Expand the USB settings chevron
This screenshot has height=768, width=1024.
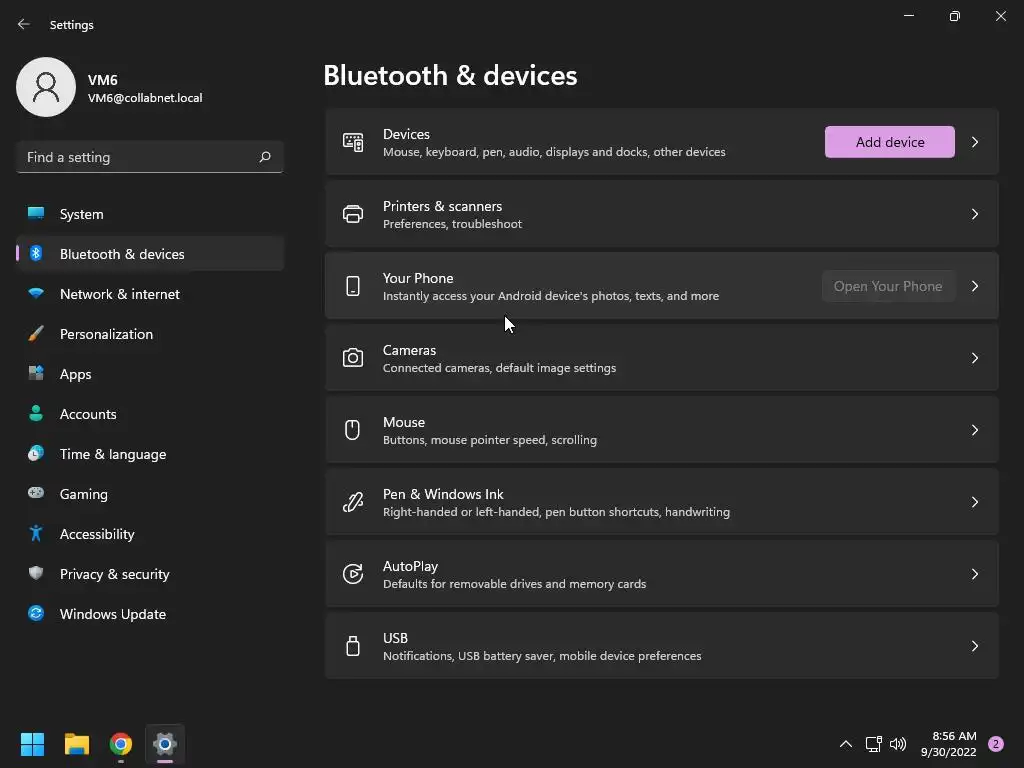pos(975,646)
